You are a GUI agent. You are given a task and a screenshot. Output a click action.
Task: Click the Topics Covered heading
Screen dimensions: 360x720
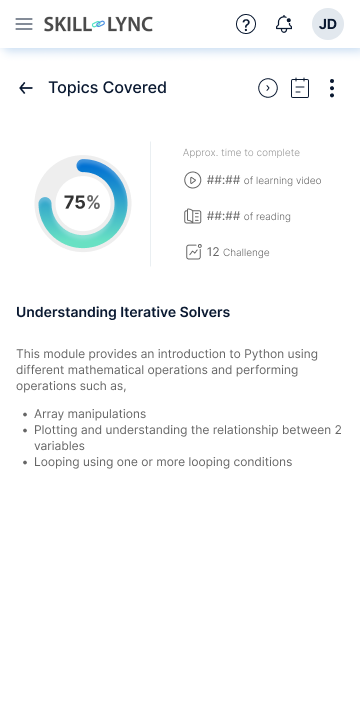click(x=107, y=87)
